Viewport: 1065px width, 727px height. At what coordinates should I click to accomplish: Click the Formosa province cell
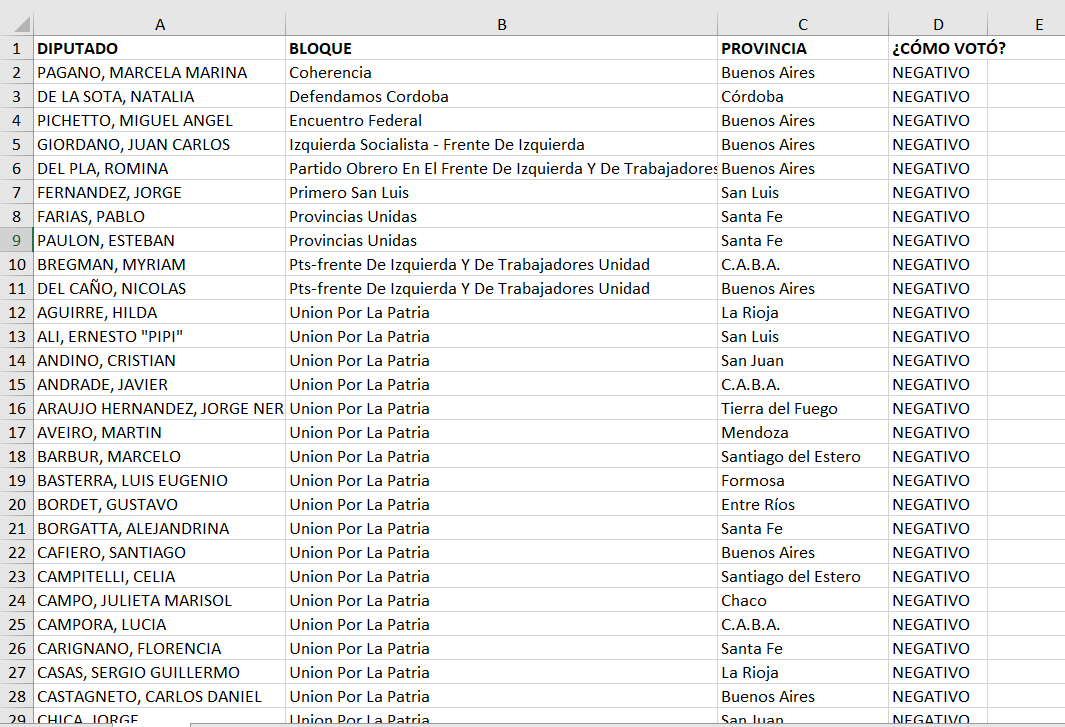tap(803, 480)
